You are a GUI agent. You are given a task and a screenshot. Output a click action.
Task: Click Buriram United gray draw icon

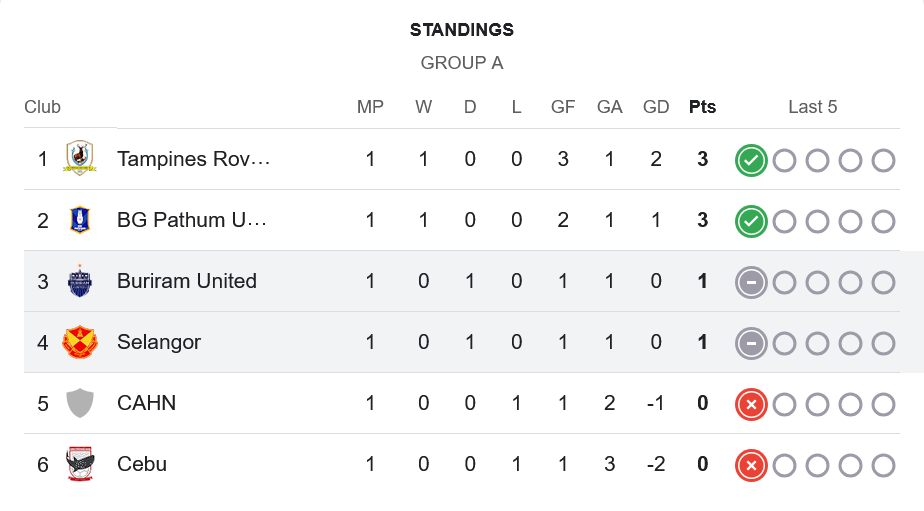tap(751, 282)
